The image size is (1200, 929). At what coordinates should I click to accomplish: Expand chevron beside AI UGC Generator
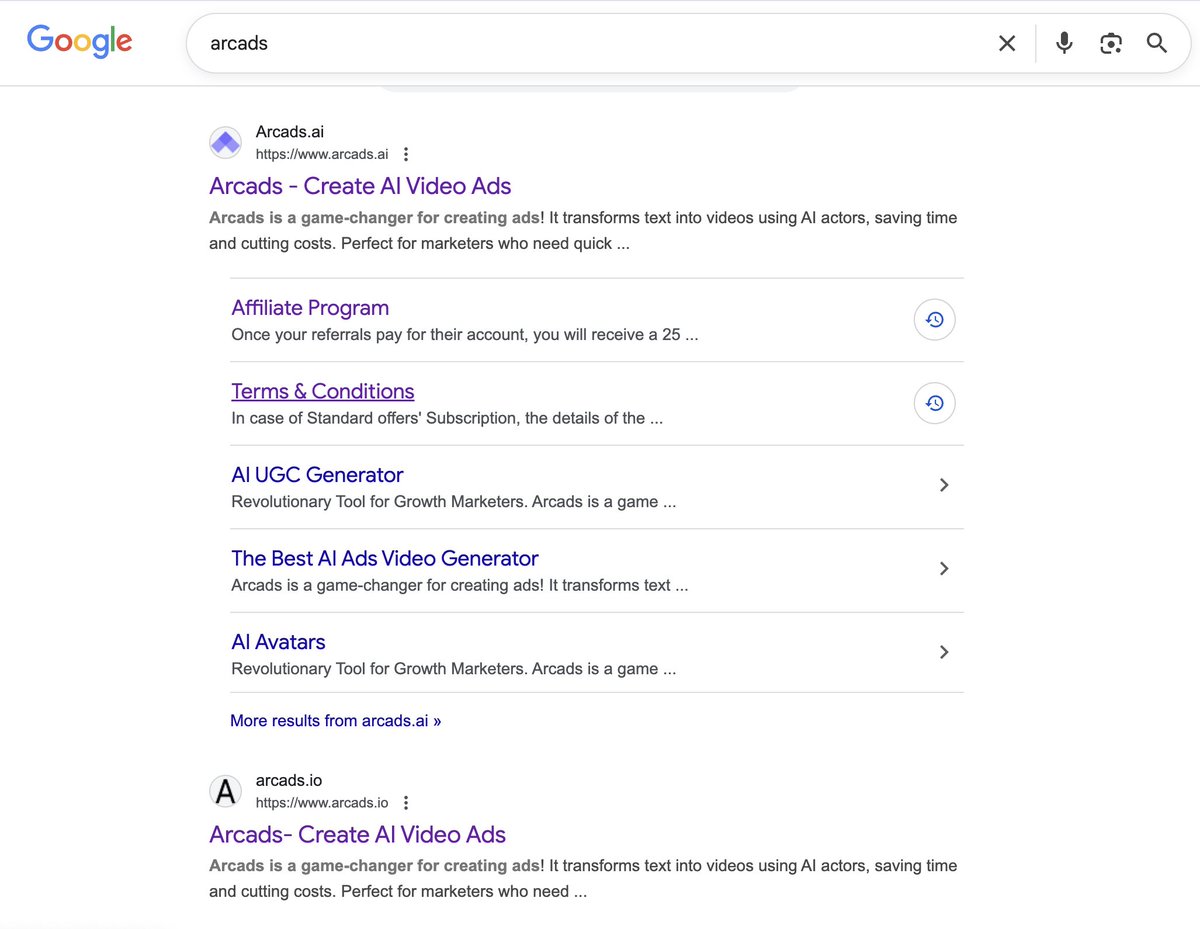point(944,485)
